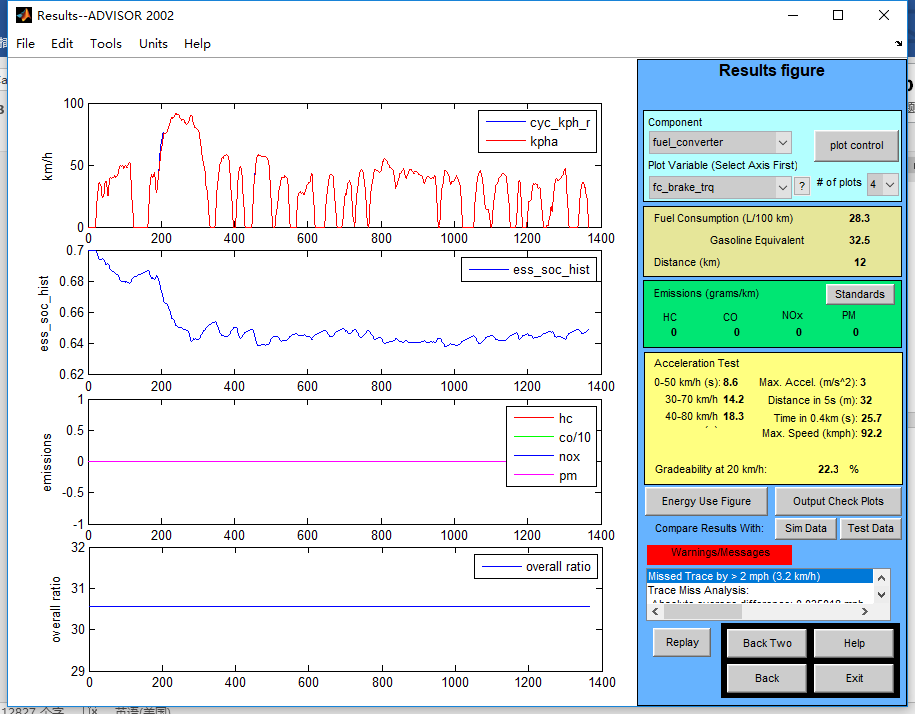This screenshot has height=714, width=915.
Task: Open the Tools menu
Action: [x=106, y=44]
